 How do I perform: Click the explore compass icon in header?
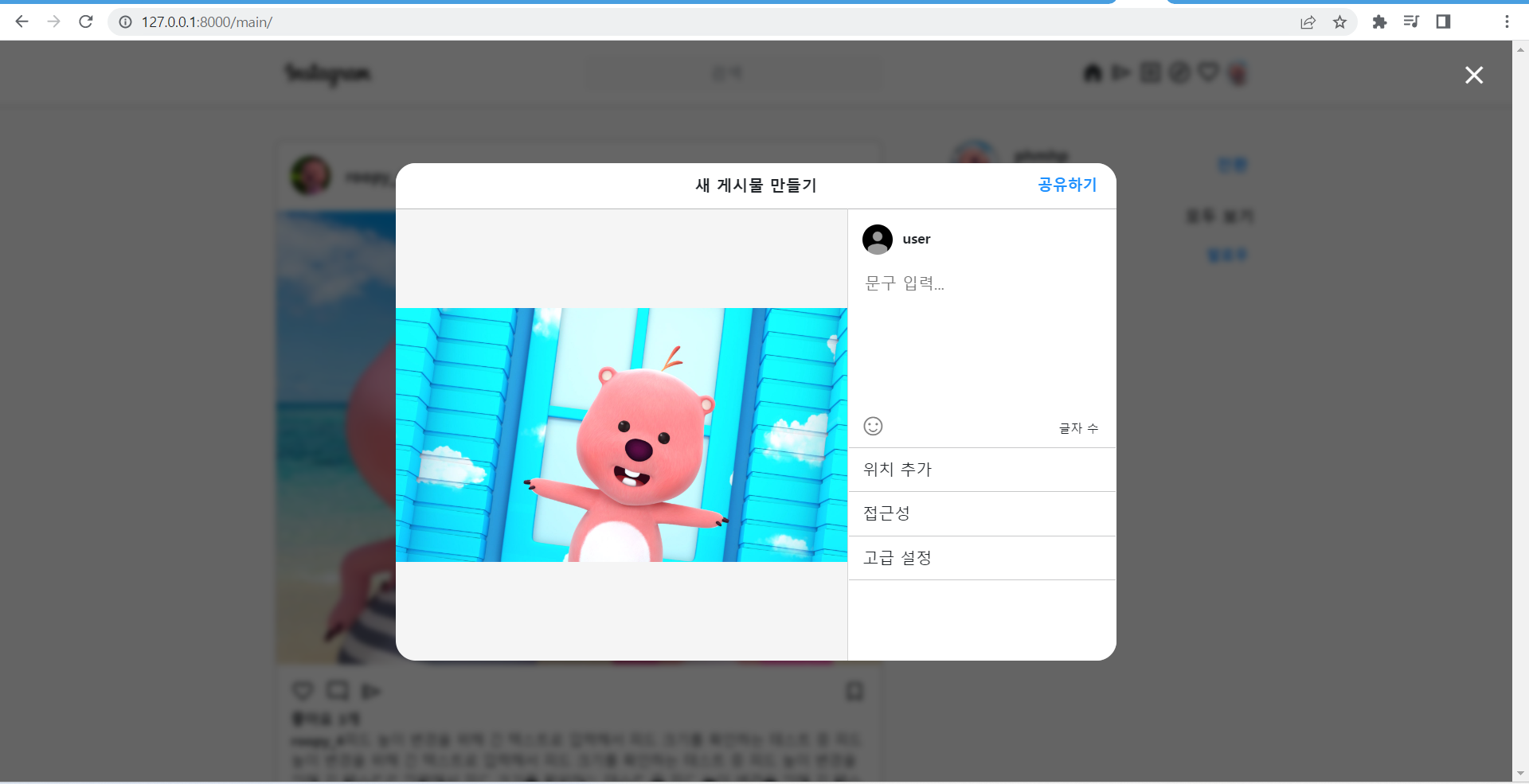(1179, 73)
